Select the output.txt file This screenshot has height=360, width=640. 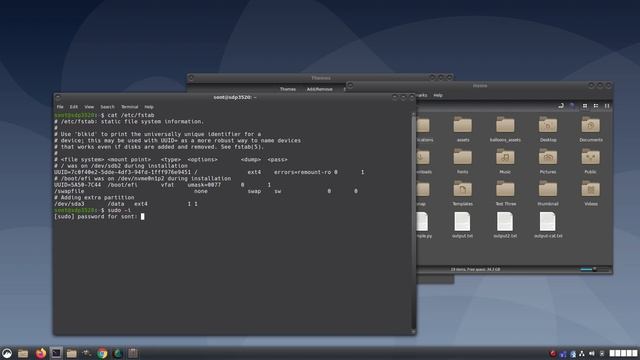[x=462, y=225]
